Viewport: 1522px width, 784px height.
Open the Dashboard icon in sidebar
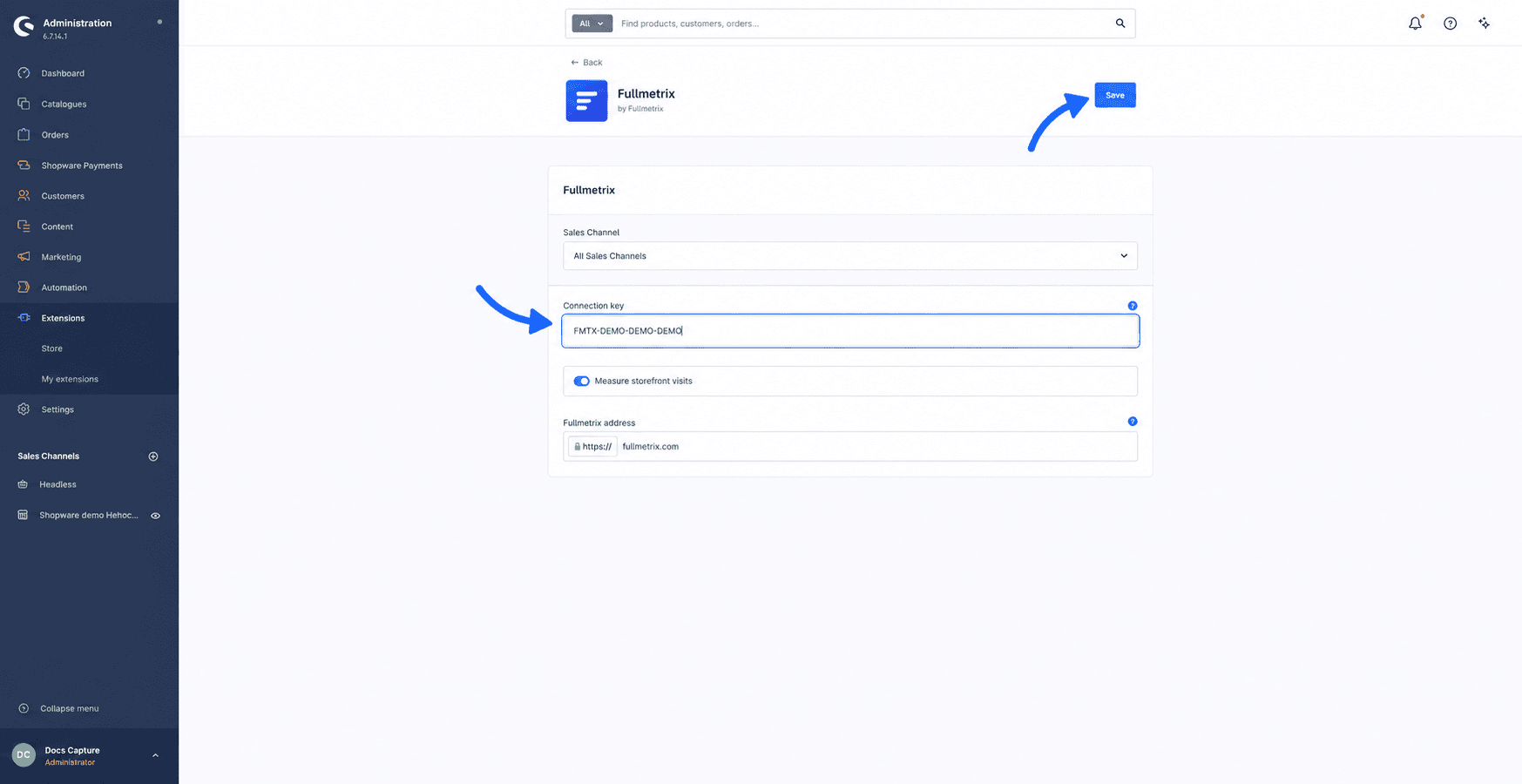[24, 73]
